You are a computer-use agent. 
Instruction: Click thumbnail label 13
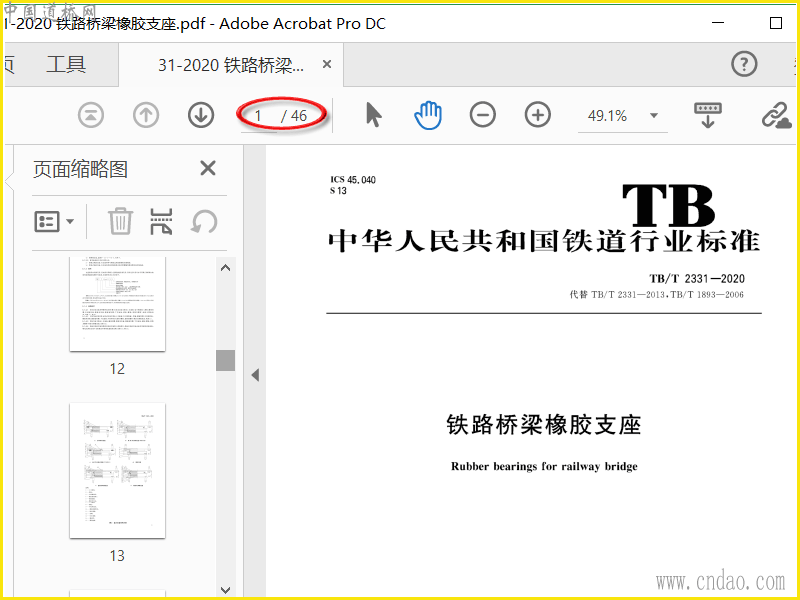(117, 555)
